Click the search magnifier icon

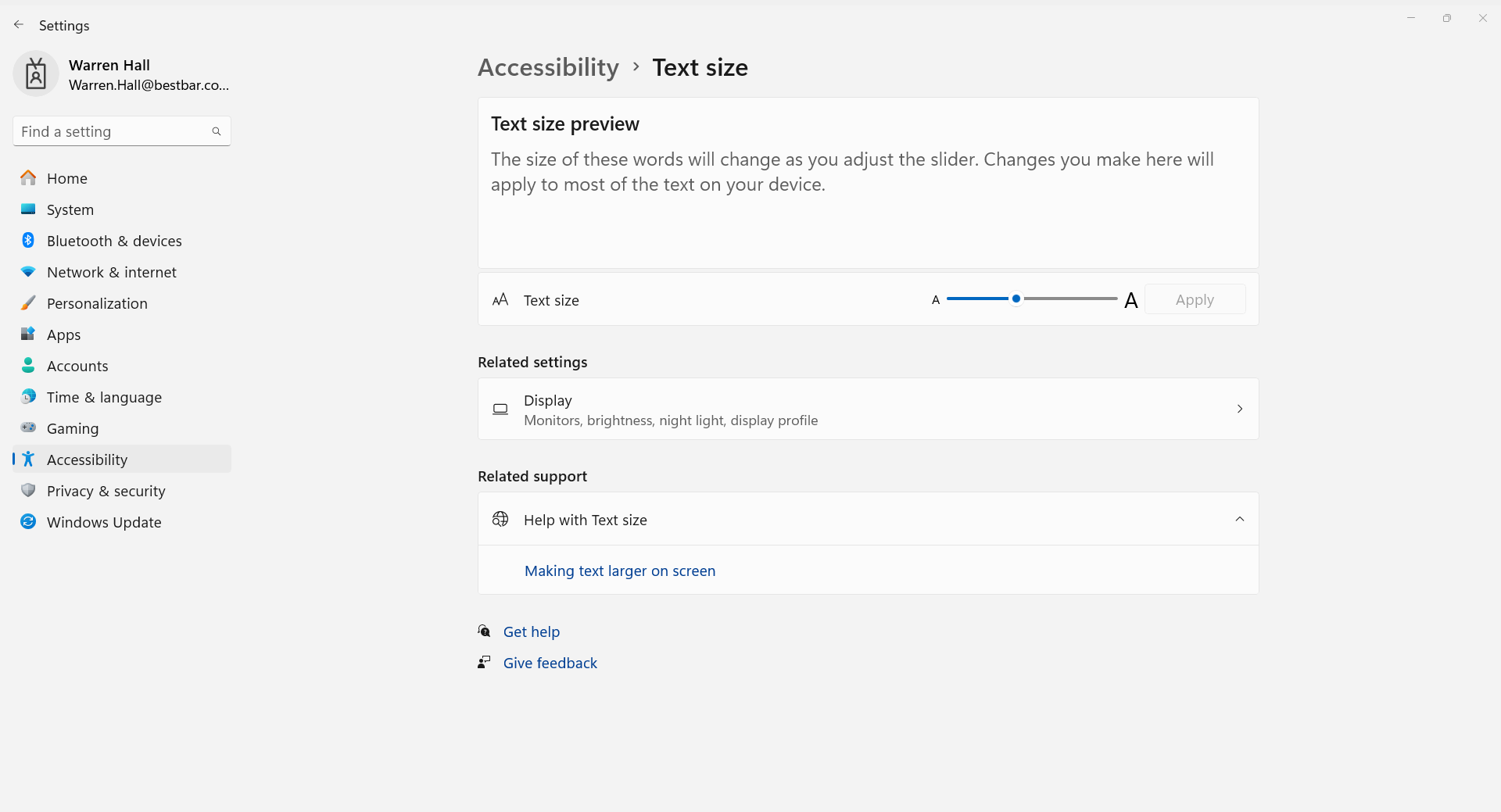click(x=217, y=131)
